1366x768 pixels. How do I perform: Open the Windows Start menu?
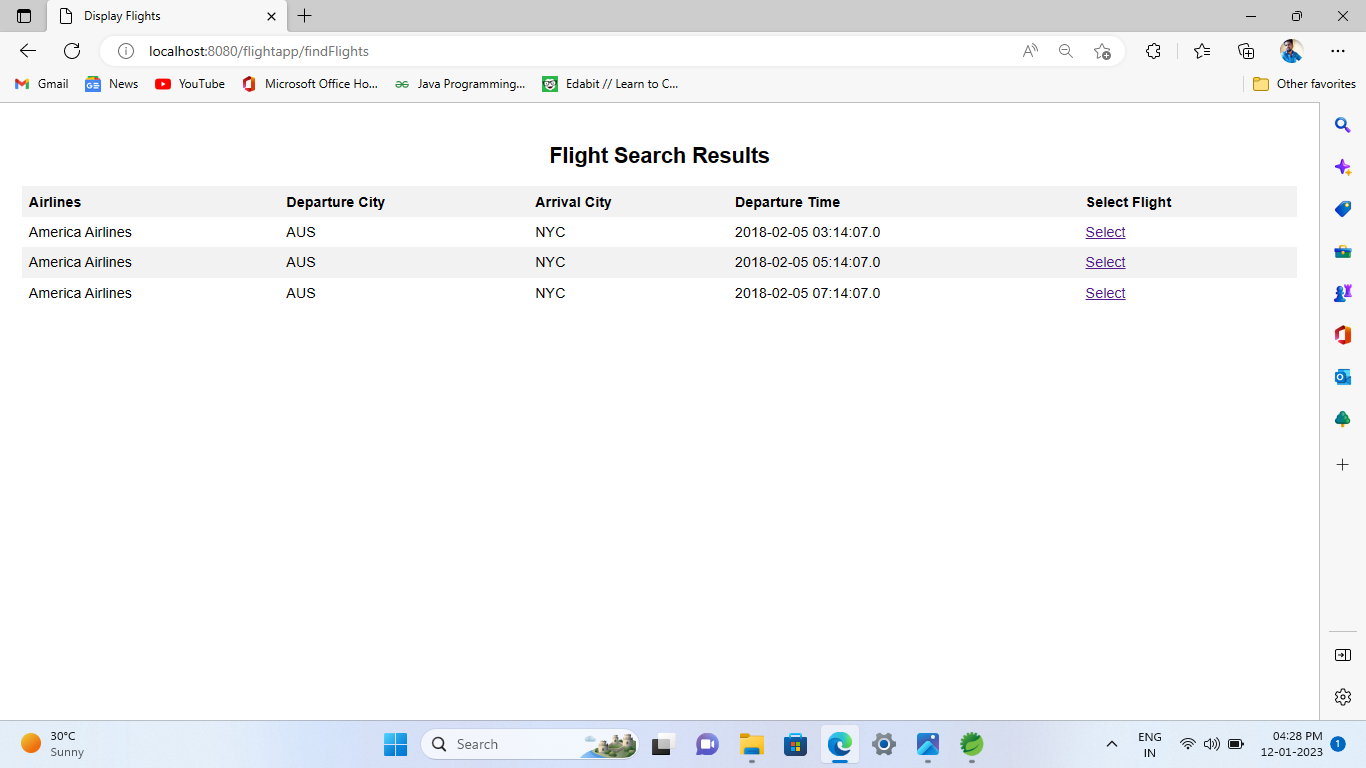click(x=395, y=744)
